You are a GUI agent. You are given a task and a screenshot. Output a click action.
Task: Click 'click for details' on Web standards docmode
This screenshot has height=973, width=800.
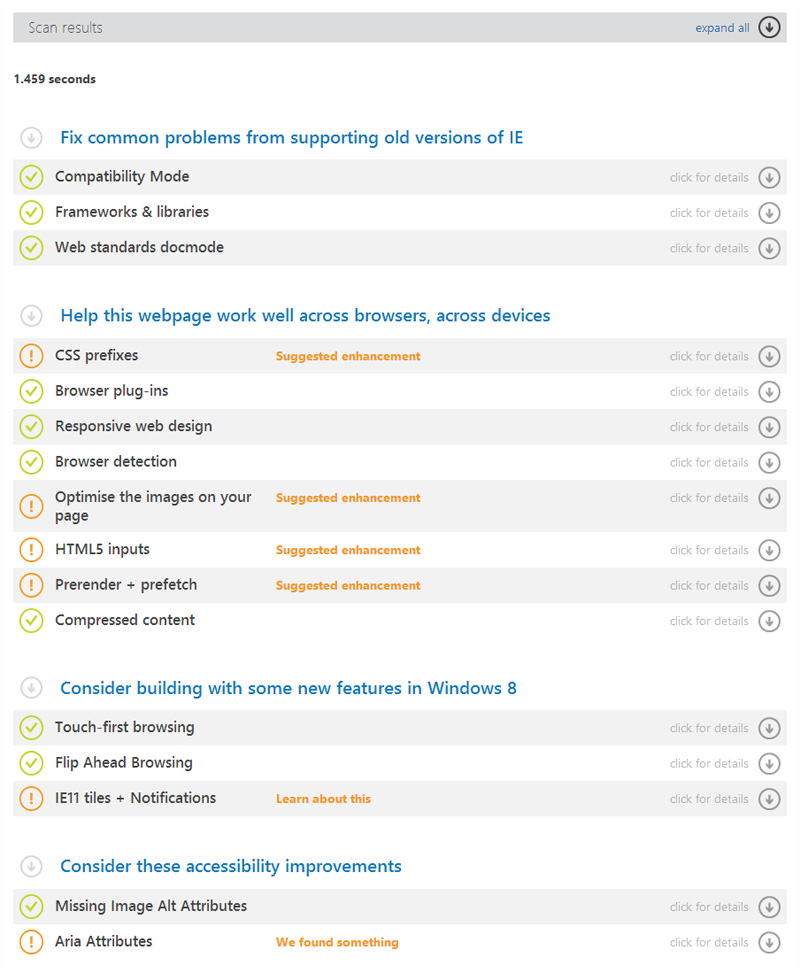tap(709, 248)
